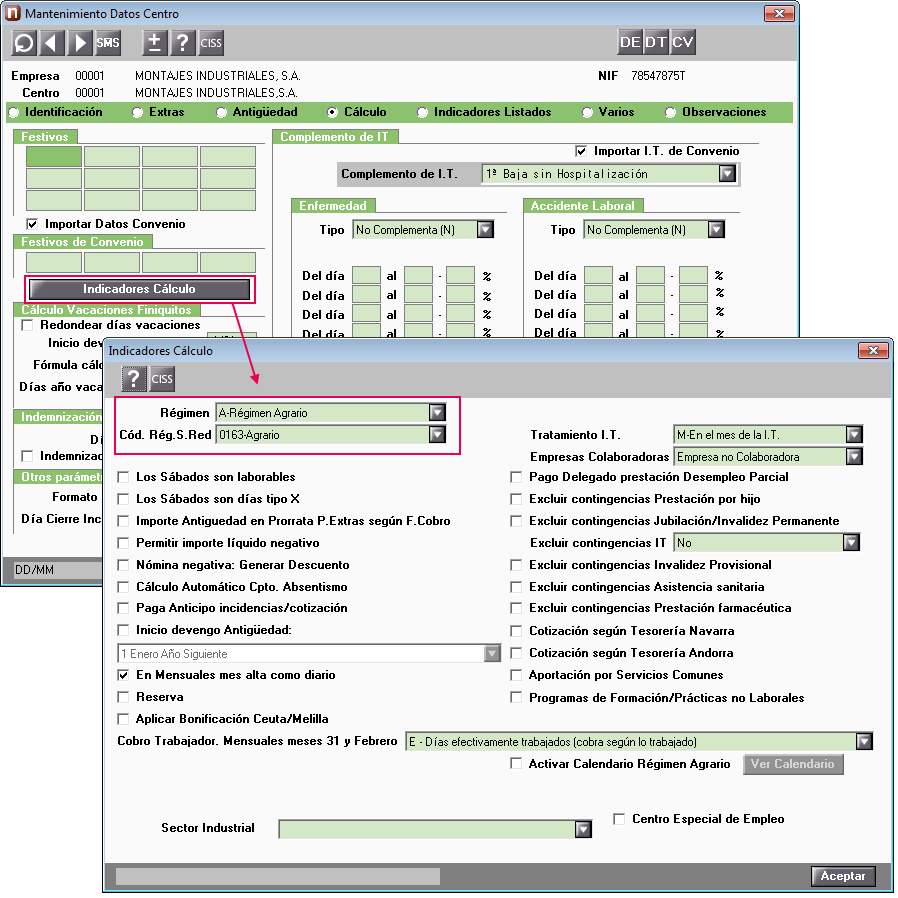The image size is (898, 898).
Task: Click the Aceptar button
Action: coord(842,876)
